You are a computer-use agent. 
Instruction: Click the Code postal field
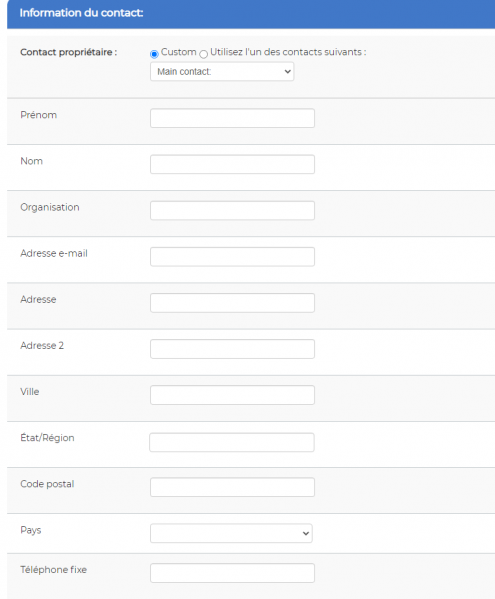232,487
